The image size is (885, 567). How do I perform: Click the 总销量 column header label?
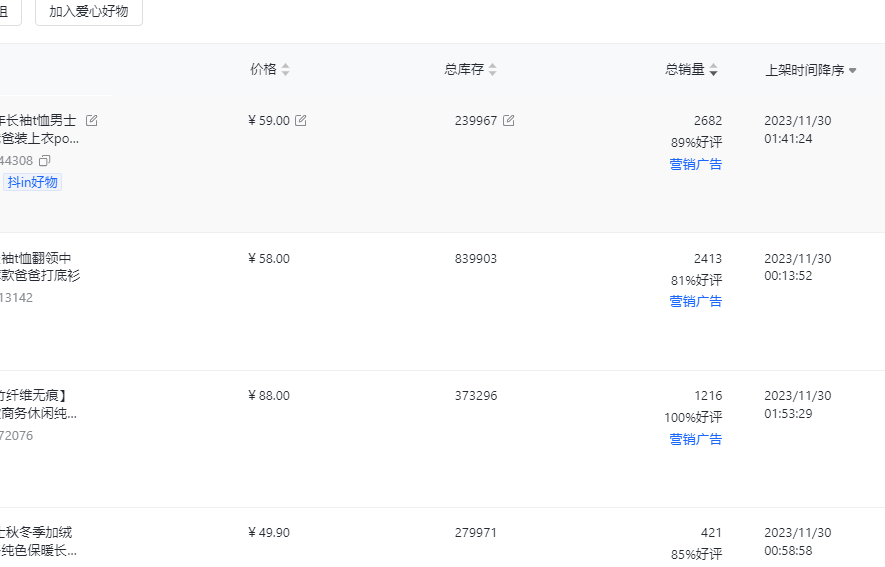pyautogui.click(x=685, y=70)
